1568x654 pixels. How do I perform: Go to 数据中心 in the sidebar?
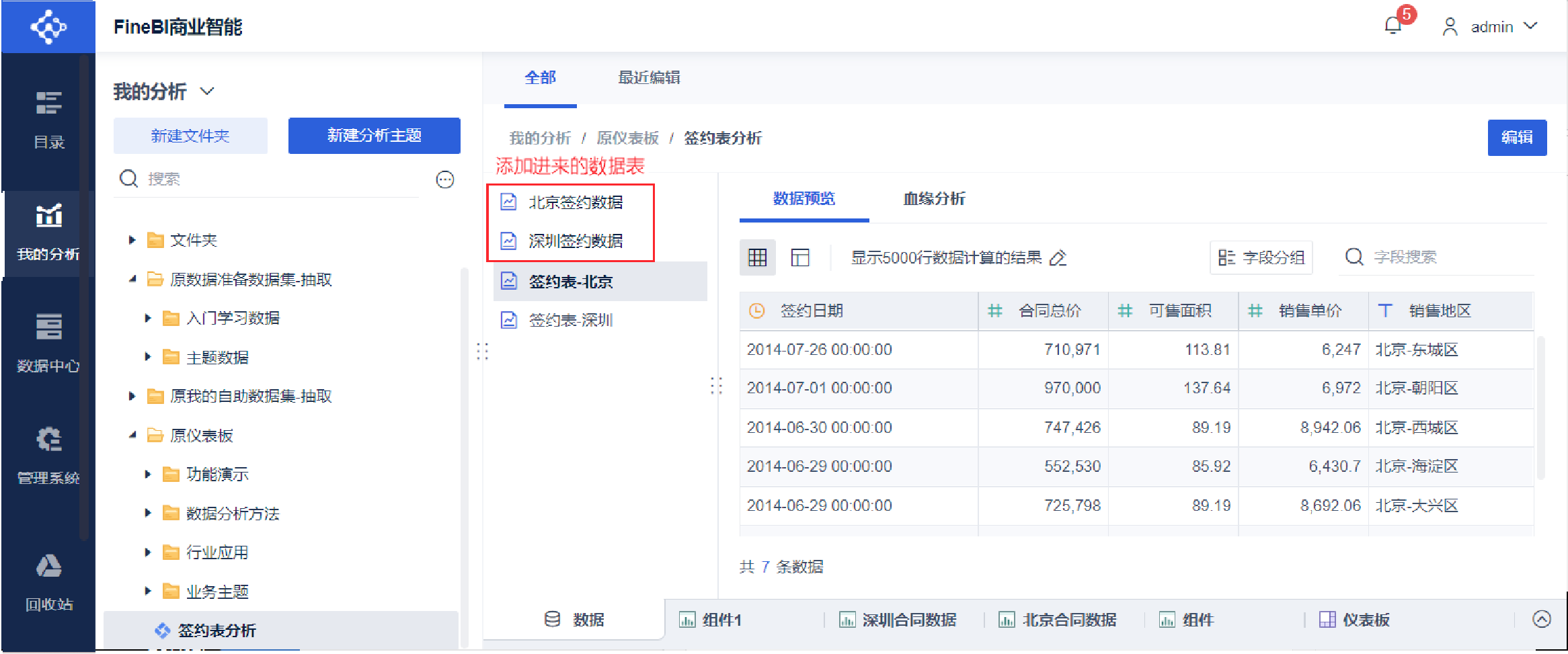pos(48,343)
